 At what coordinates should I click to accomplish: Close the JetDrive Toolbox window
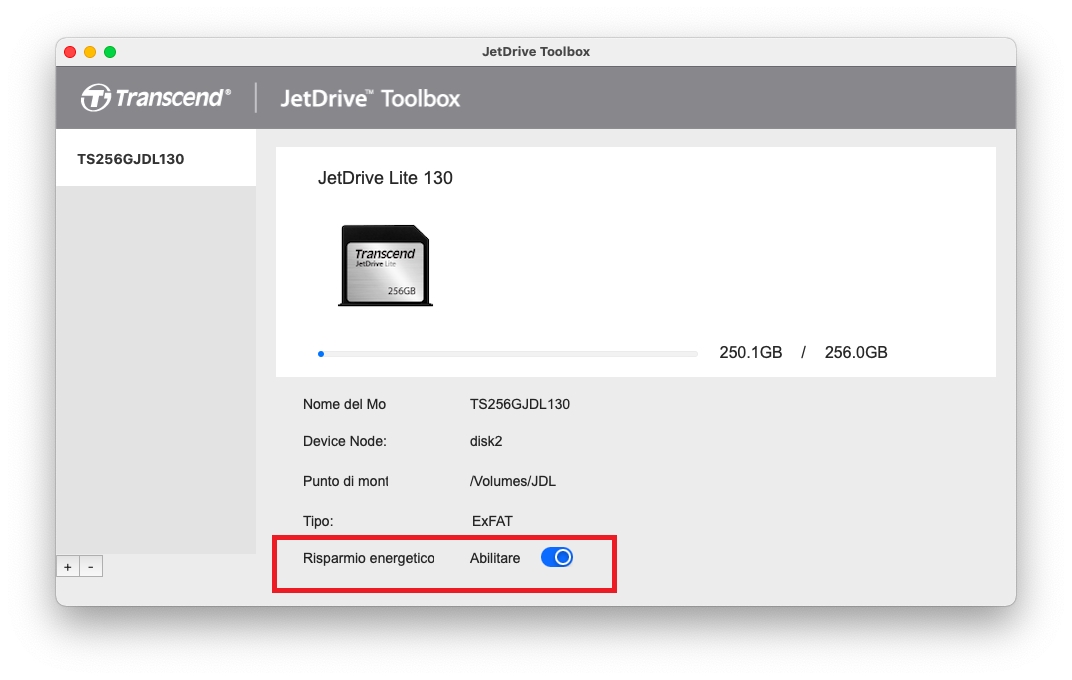click(70, 52)
